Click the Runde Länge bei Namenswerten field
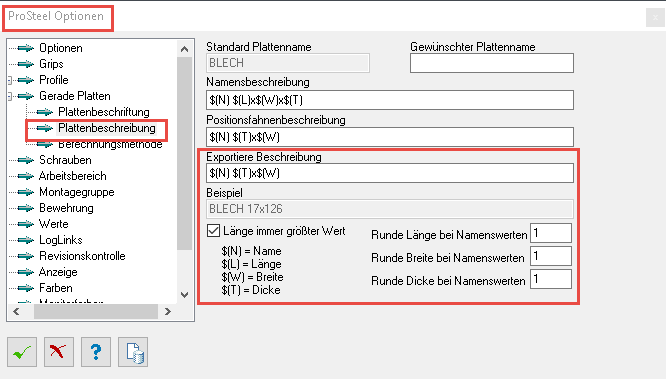 pyautogui.click(x=551, y=233)
